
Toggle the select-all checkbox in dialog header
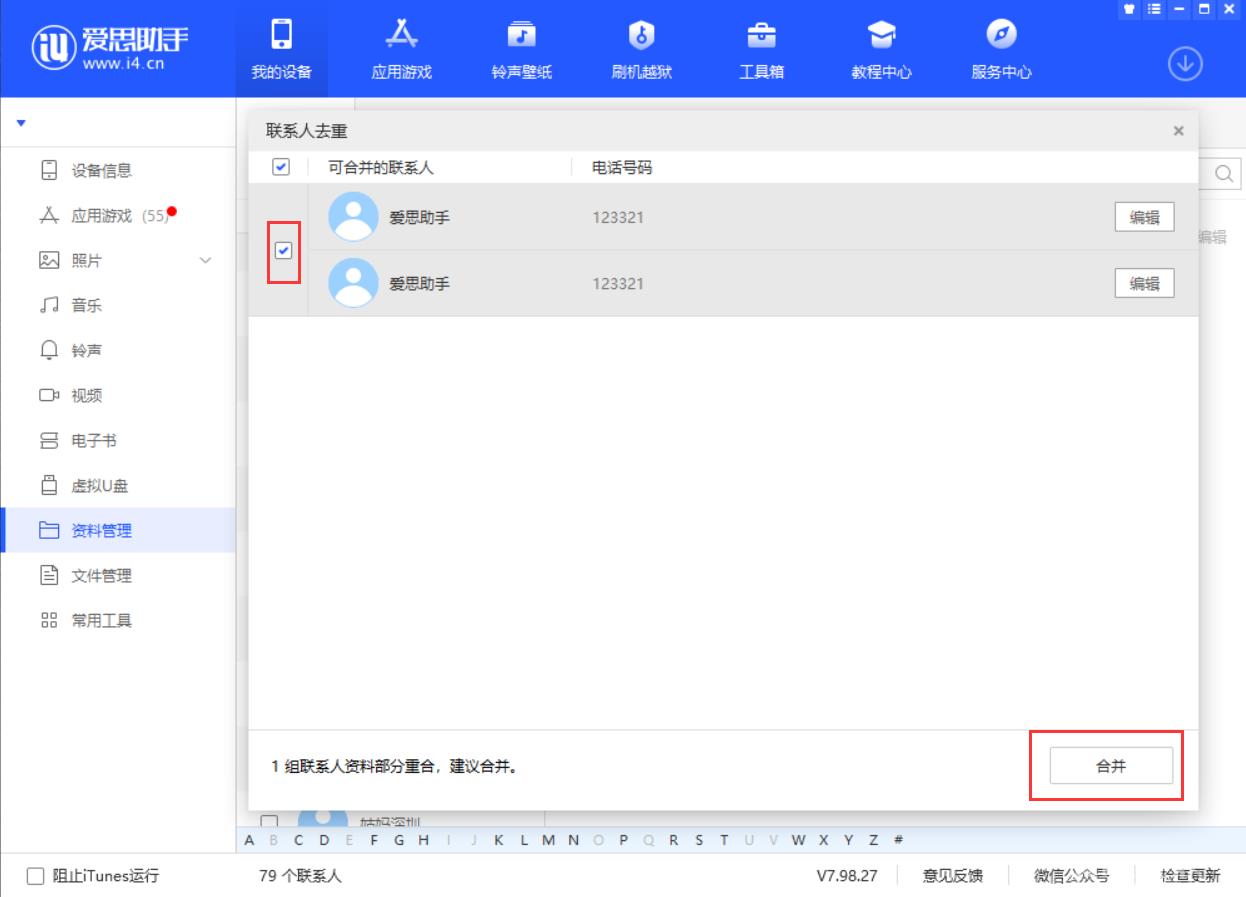pyautogui.click(x=281, y=167)
